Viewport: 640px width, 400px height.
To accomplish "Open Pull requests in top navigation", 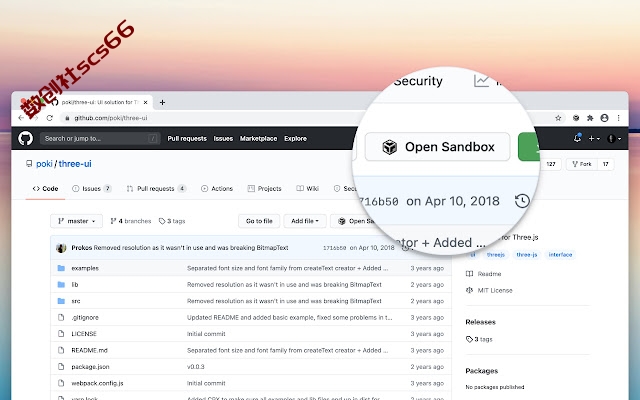I will point(187,138).
